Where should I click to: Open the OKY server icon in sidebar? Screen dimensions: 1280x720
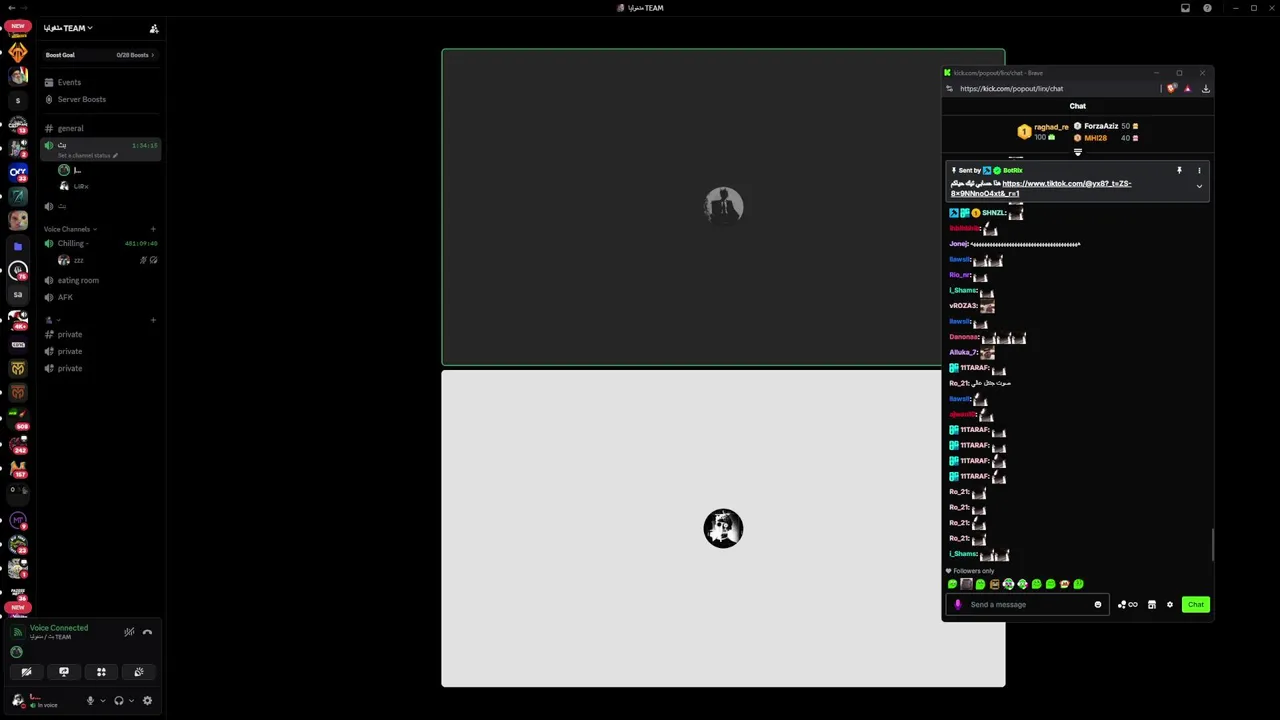pyautogui.click(x=18, y=172)
